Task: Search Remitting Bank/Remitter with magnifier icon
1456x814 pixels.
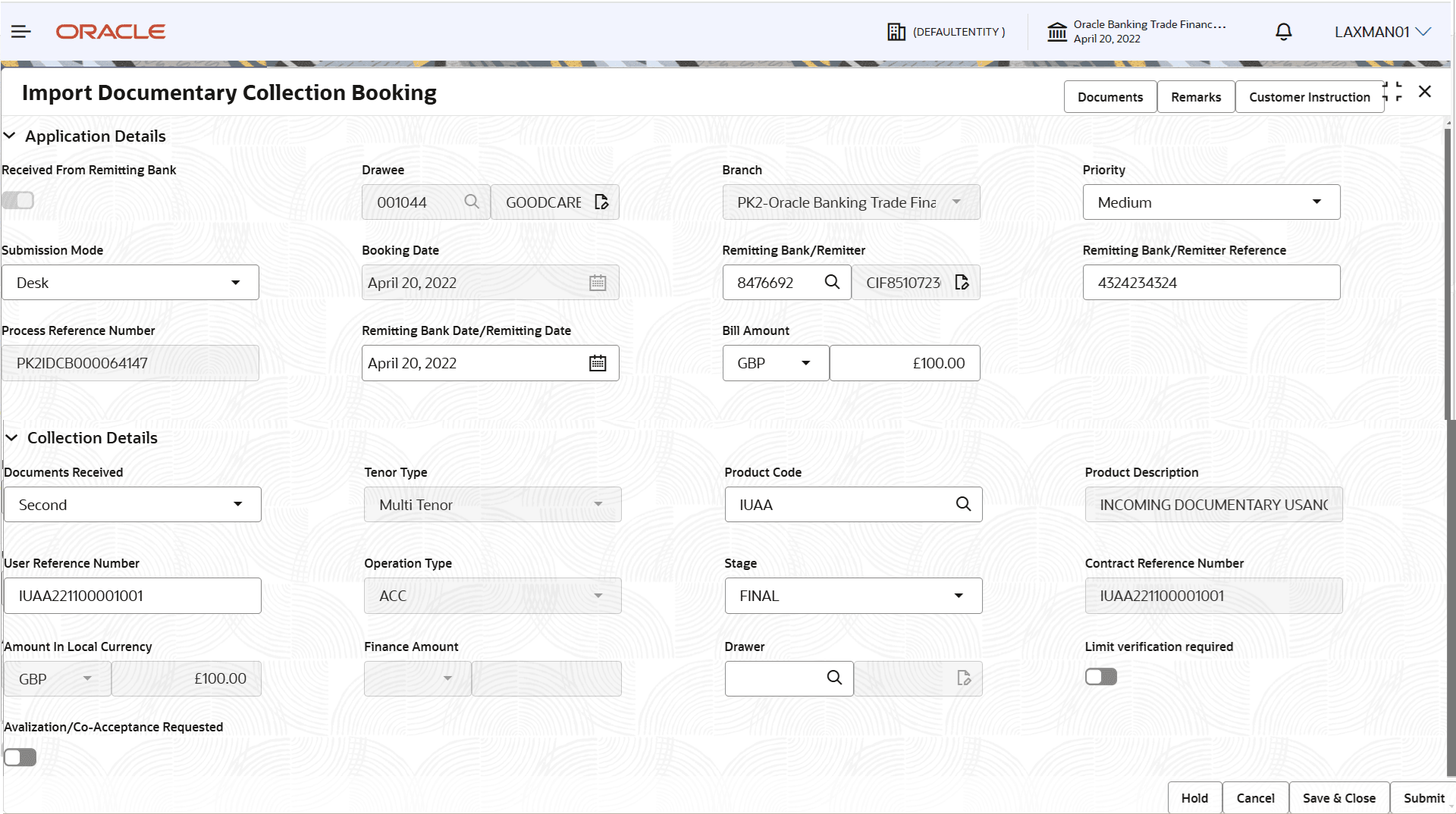Action: pyautogui.click(x=832, y=282)
